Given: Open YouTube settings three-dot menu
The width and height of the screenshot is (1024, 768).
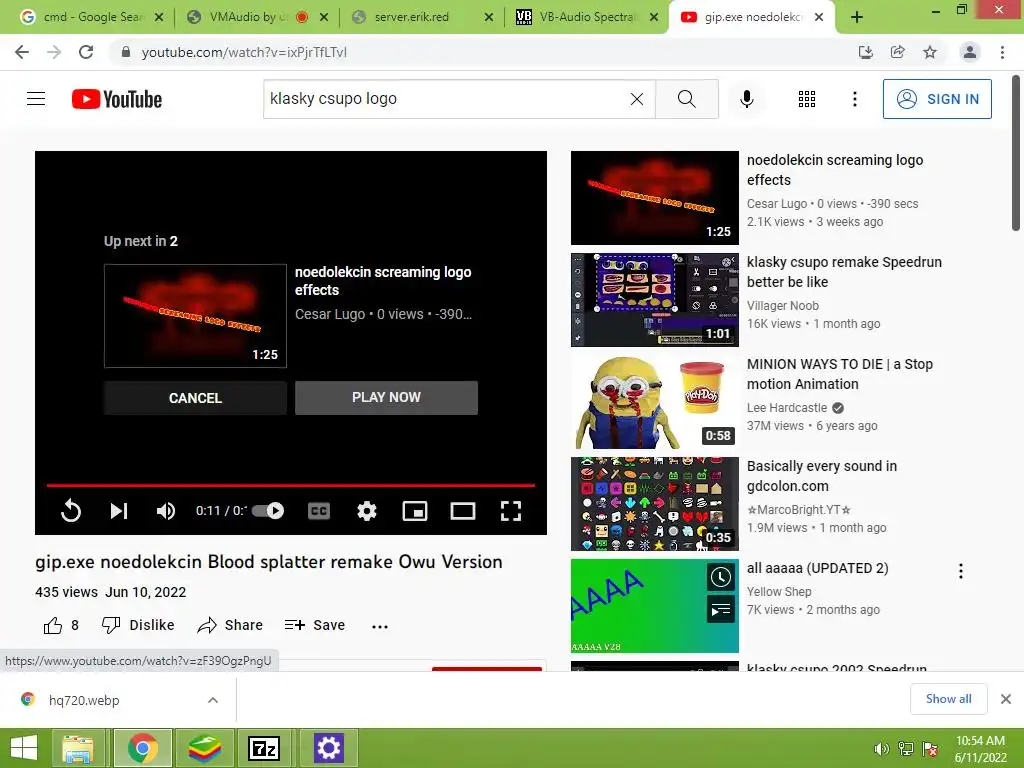Looking at the screenshot, I should [854, 99].
